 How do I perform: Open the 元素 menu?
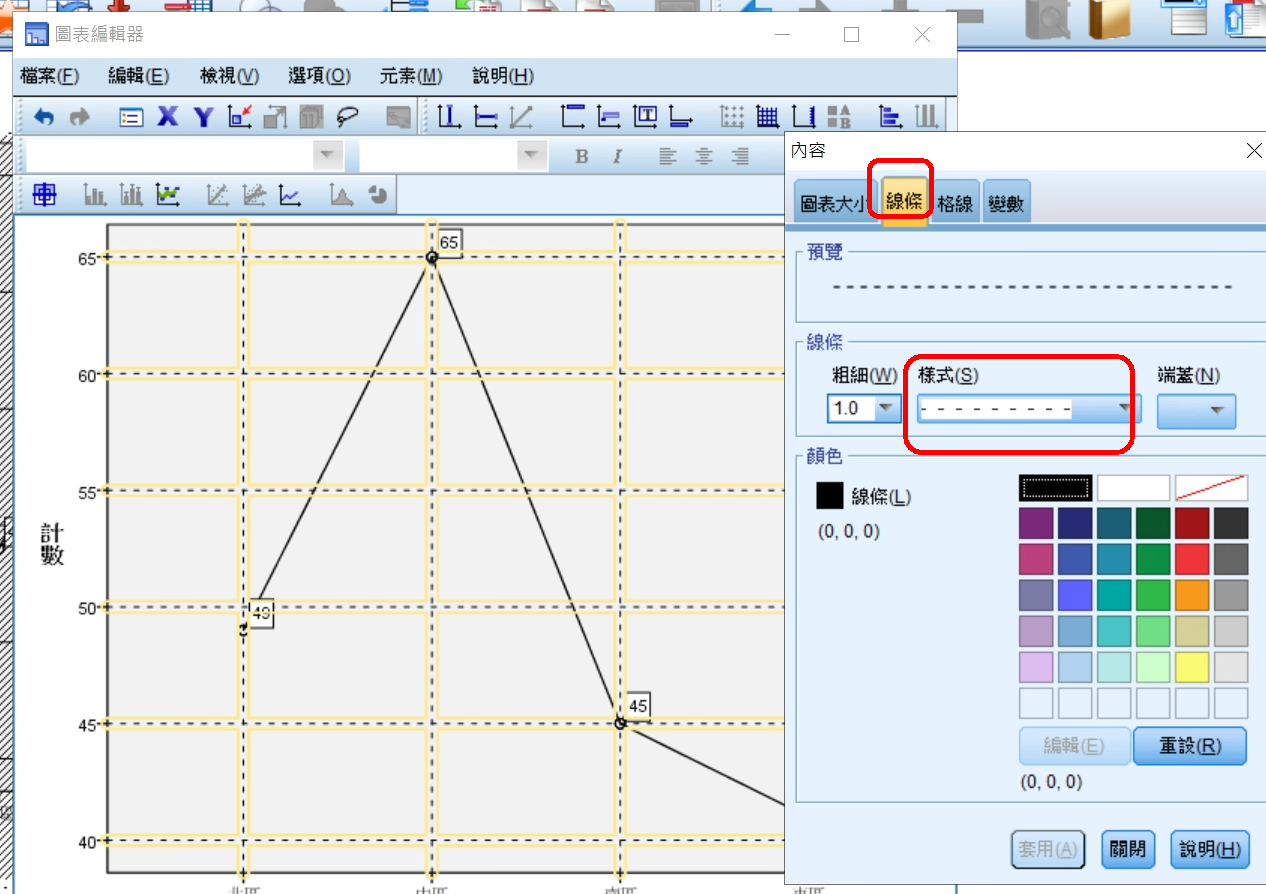tap(410, 77)
